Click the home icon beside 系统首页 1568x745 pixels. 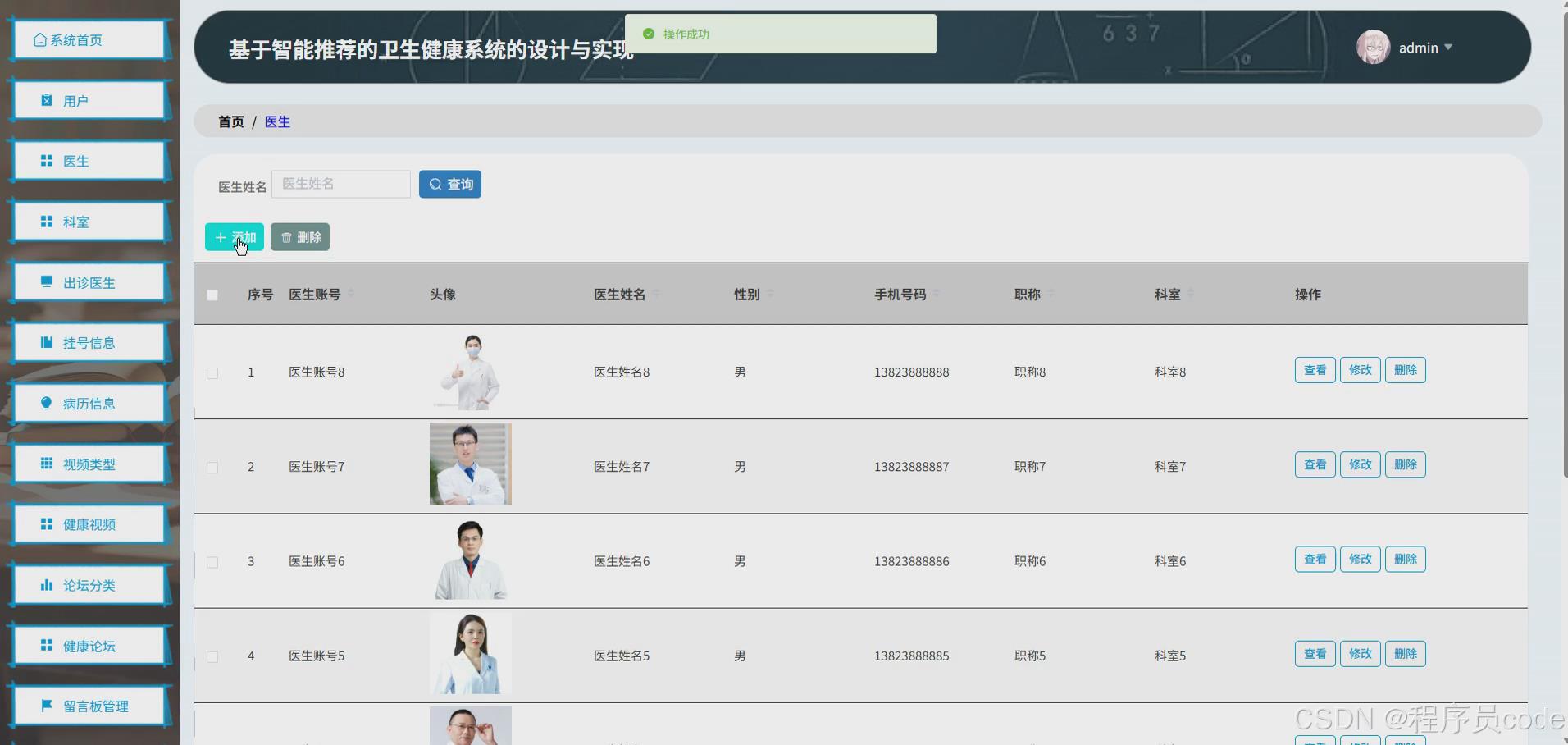(x=39, y=40)
